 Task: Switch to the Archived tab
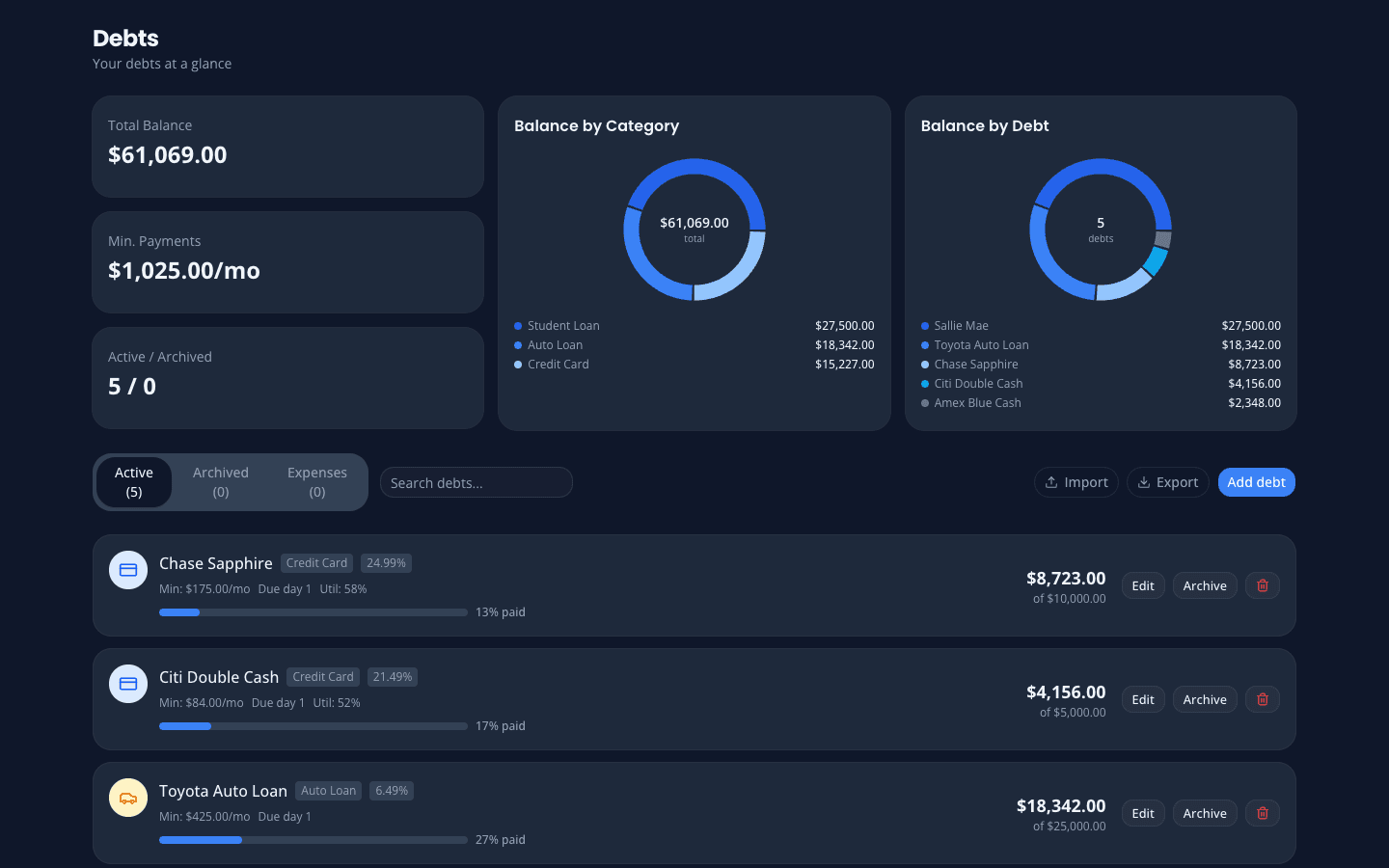tap(221, 482)
